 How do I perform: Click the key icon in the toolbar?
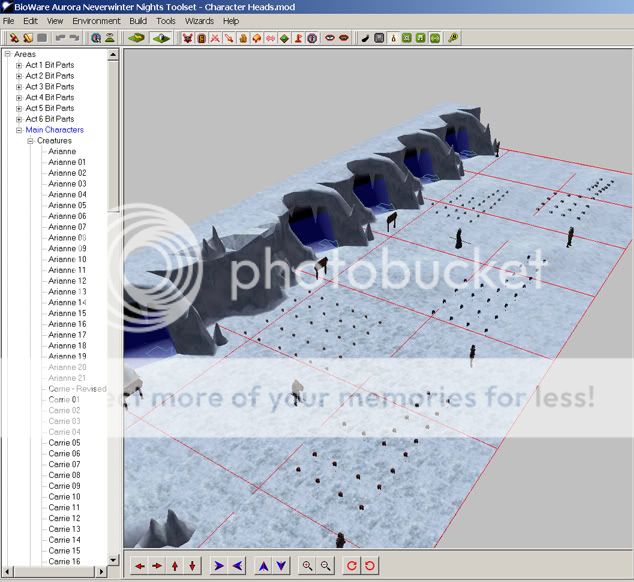(453, 38)
